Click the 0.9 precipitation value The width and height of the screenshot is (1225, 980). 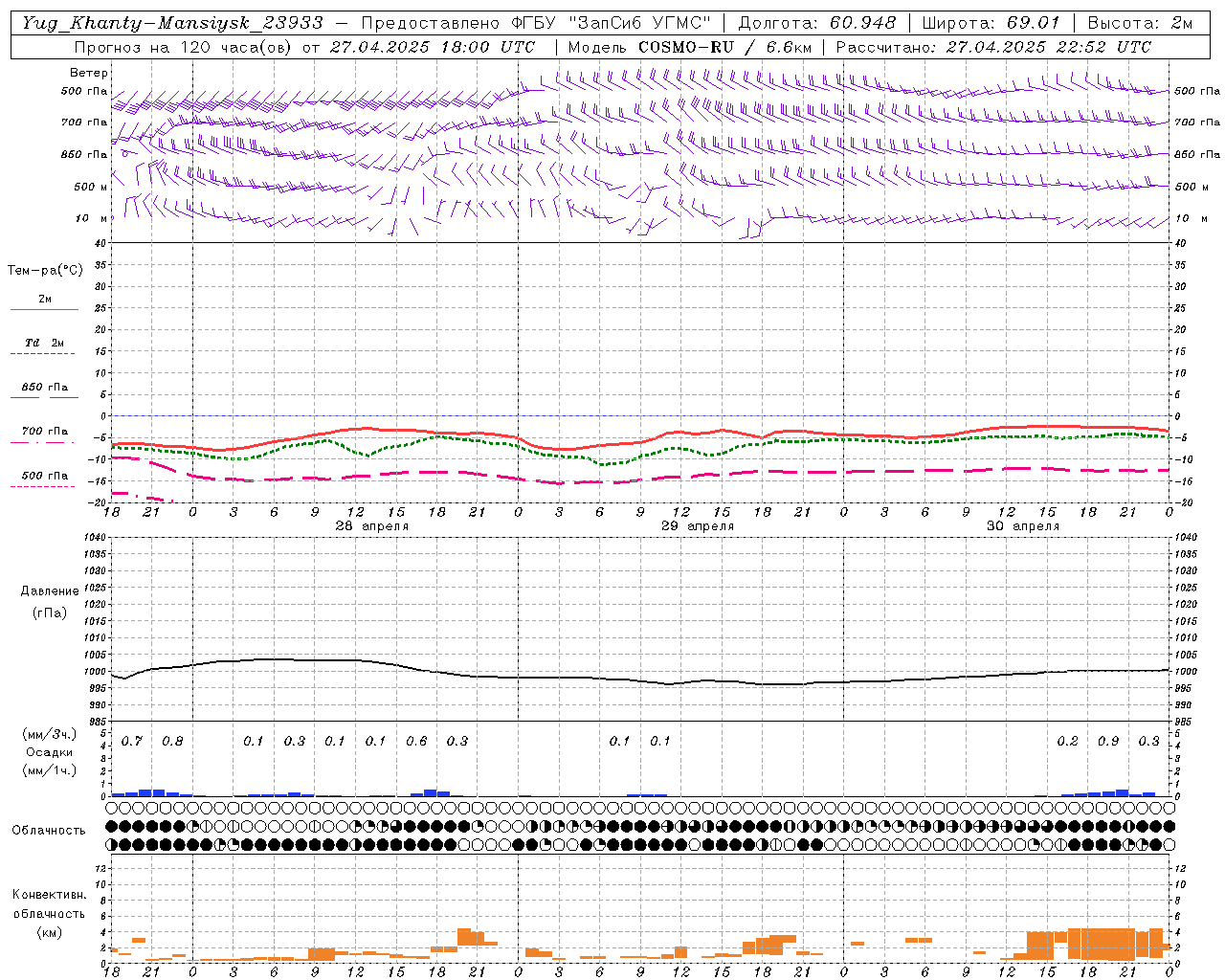[x=1108, y=742]
